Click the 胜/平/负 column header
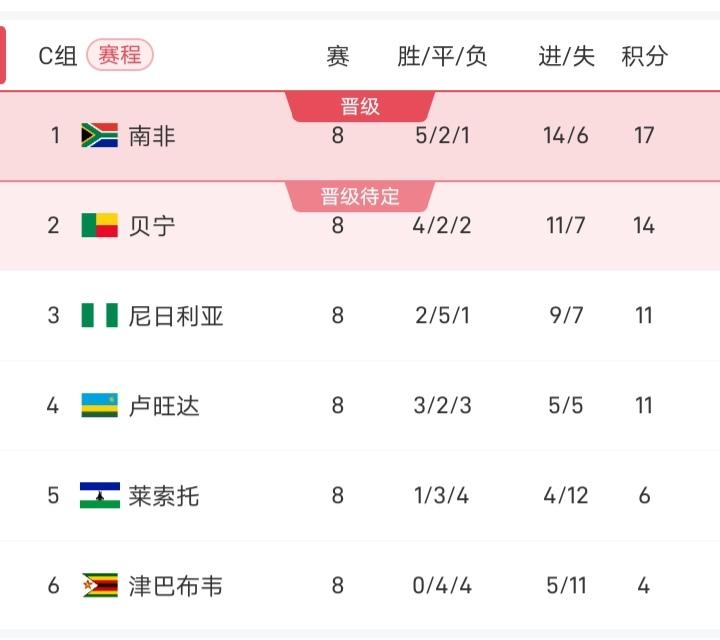This screenshot has width=720, height=640. (442, 56)
